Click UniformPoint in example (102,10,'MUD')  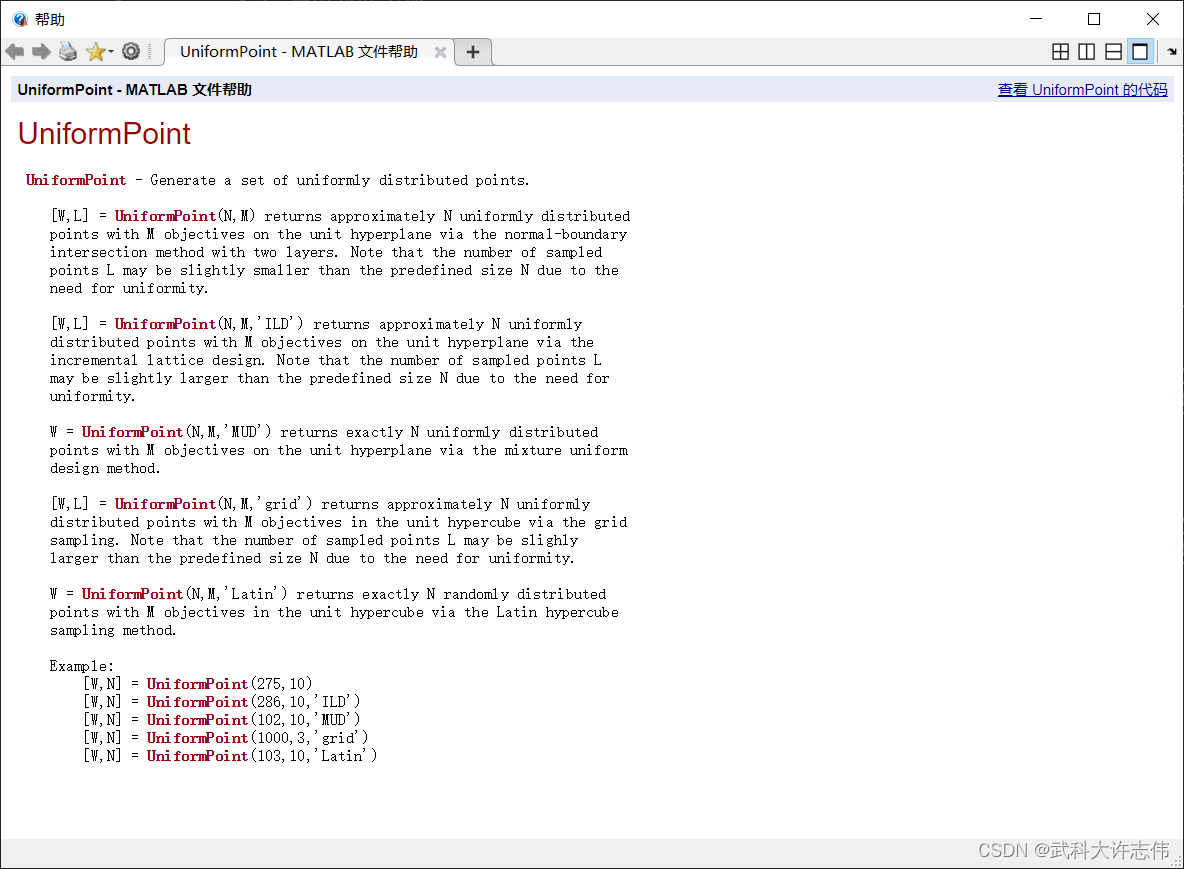[197, 720]
